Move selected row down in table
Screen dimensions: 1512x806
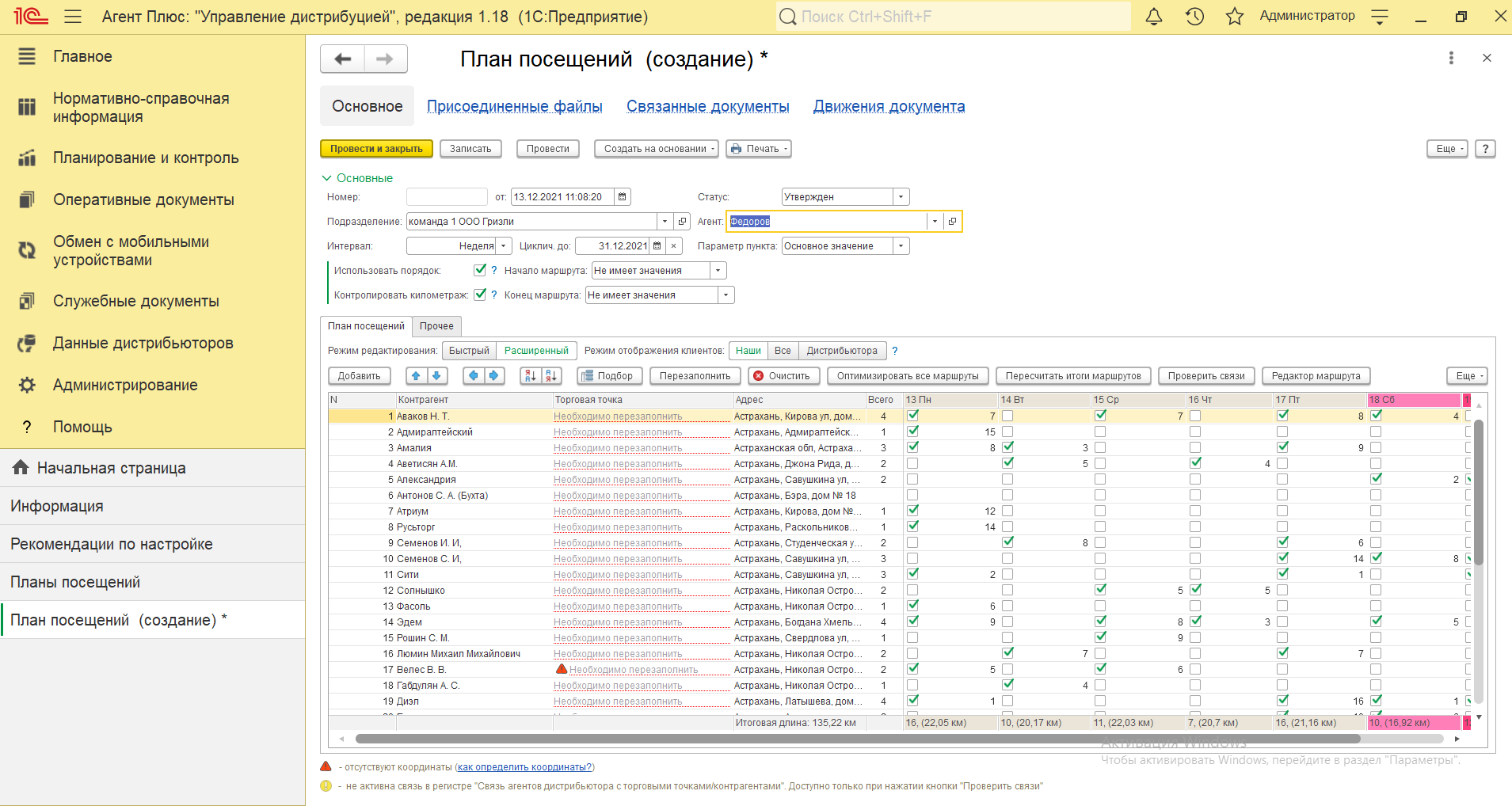click(437, 376)
